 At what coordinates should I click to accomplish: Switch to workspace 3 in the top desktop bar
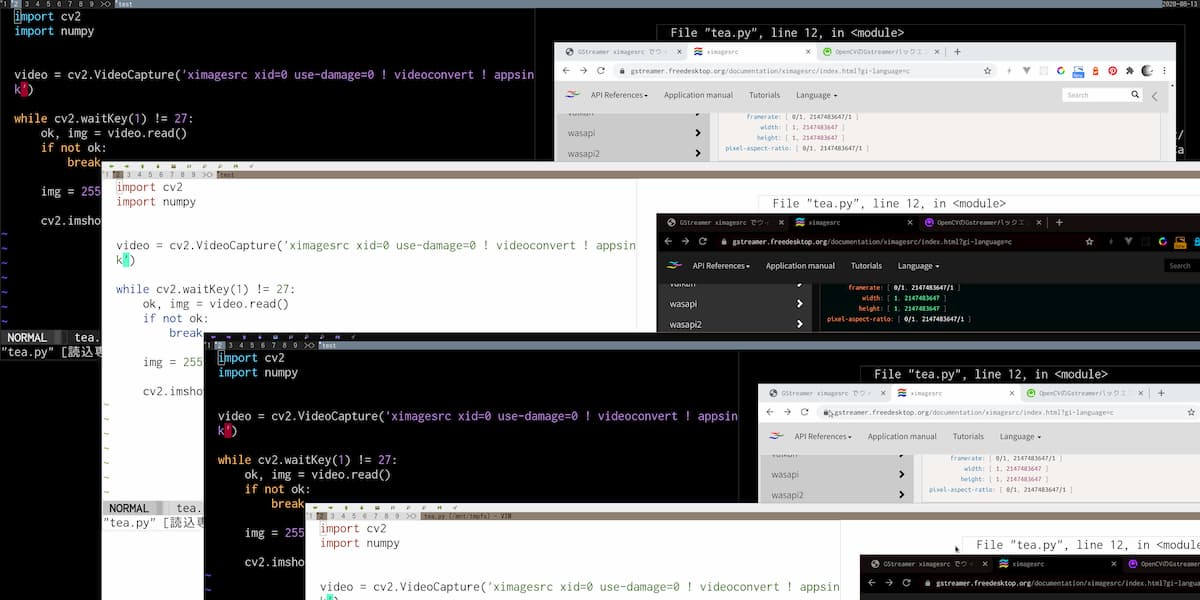(28, 4)
